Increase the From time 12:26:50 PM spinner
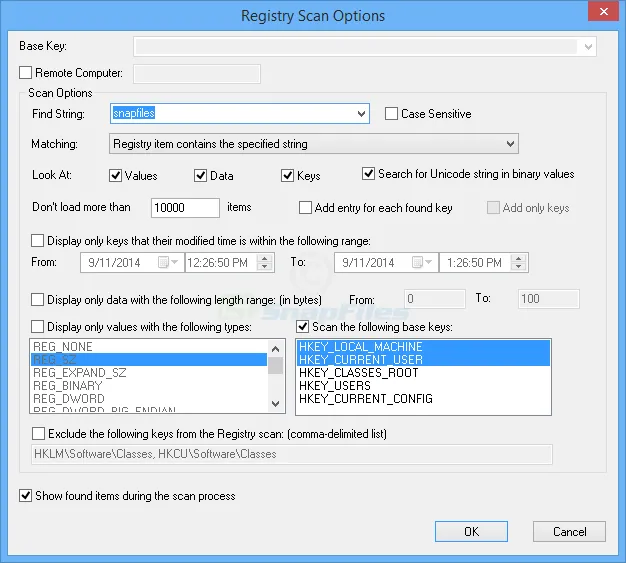 click(x=264, y=258)
